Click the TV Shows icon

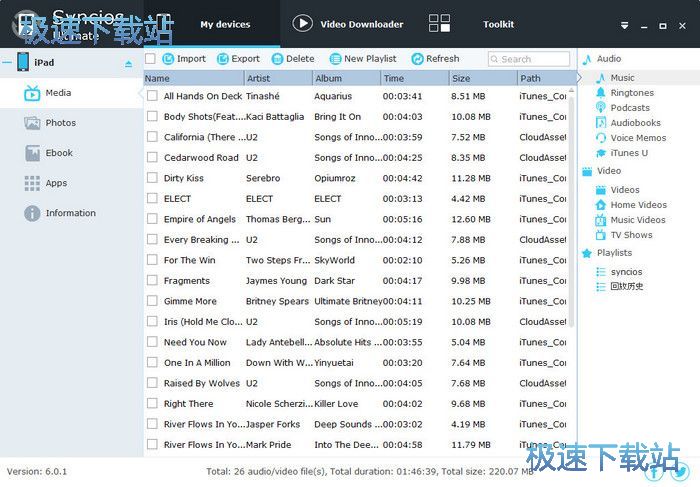601,235
